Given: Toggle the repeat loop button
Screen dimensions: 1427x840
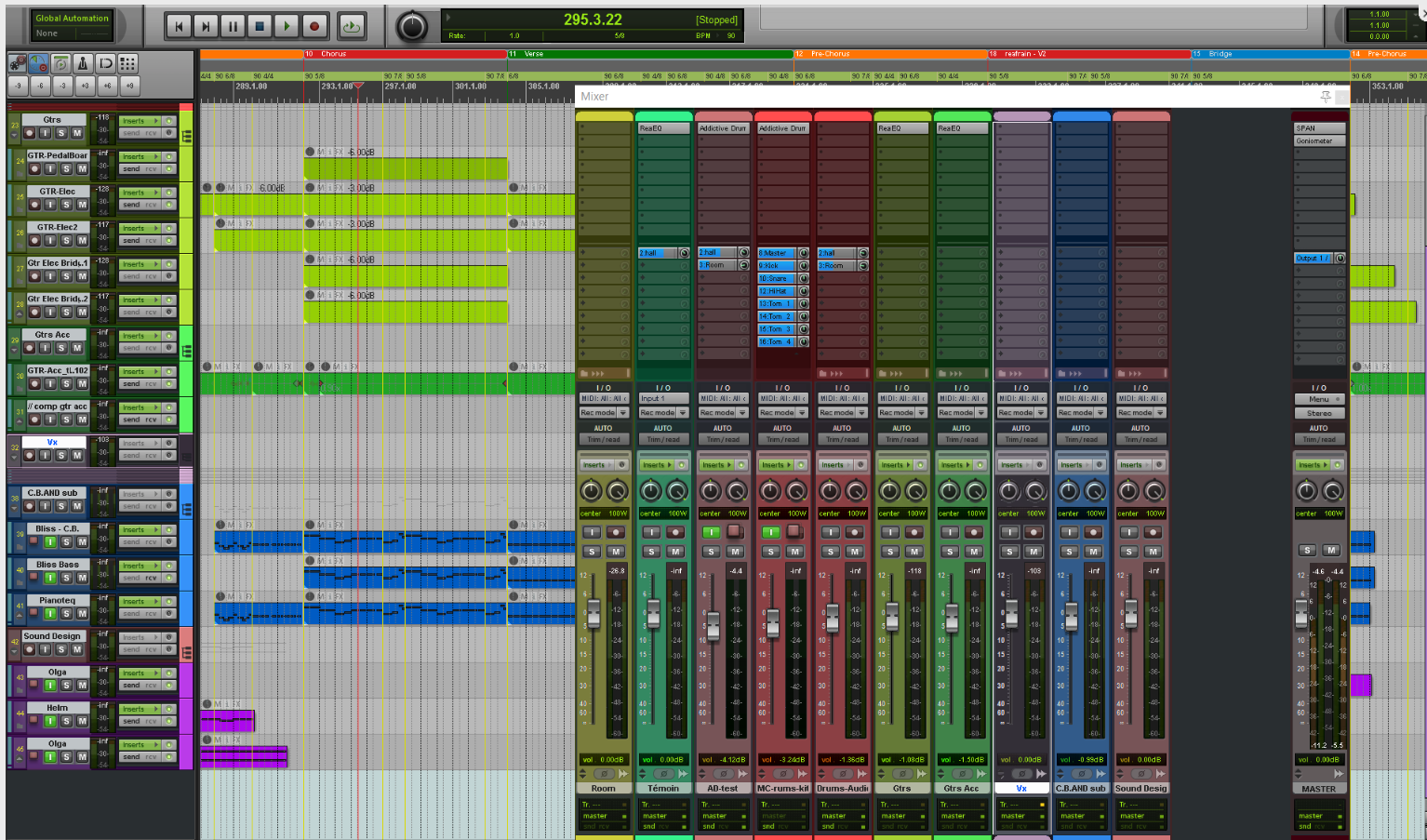Looking at the screenshot, I should (351, 27).
